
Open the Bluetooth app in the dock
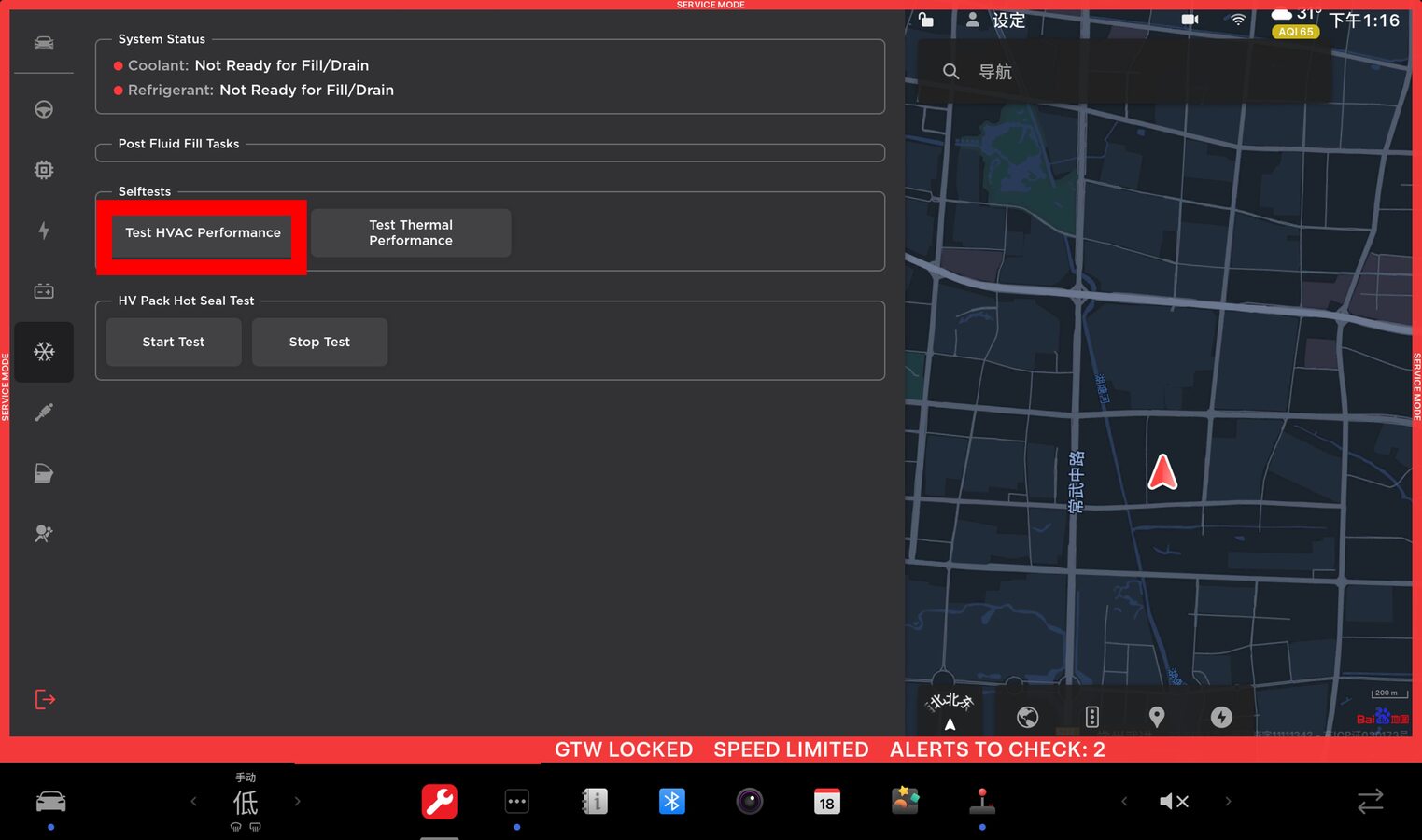[x=671, y=802]
